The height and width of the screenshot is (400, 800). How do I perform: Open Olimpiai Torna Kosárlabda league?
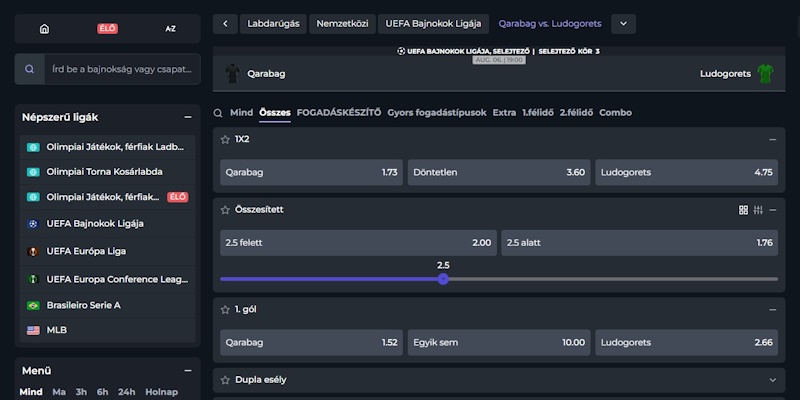coord(108,172)
